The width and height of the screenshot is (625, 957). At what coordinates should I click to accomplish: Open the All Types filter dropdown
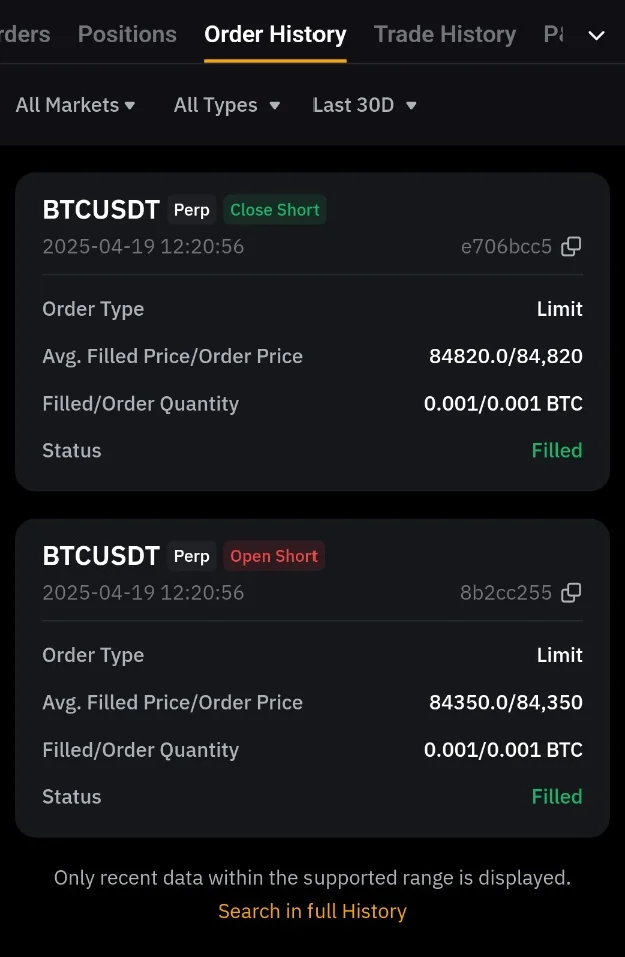[x=226, y=105]
